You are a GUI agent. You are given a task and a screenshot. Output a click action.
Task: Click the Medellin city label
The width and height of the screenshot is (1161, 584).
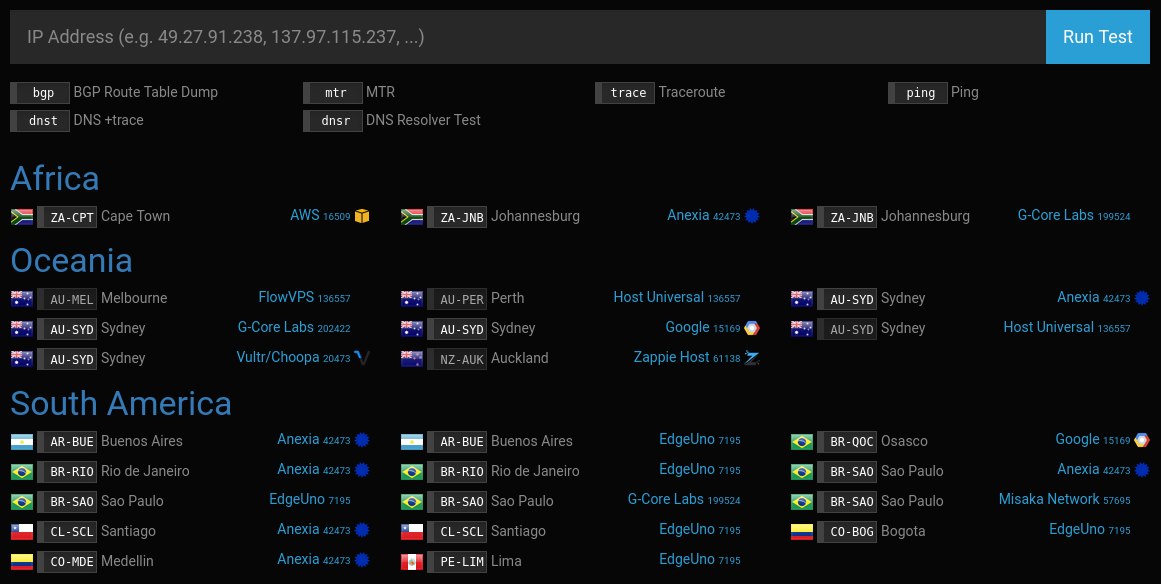click(x=127, y=561)
